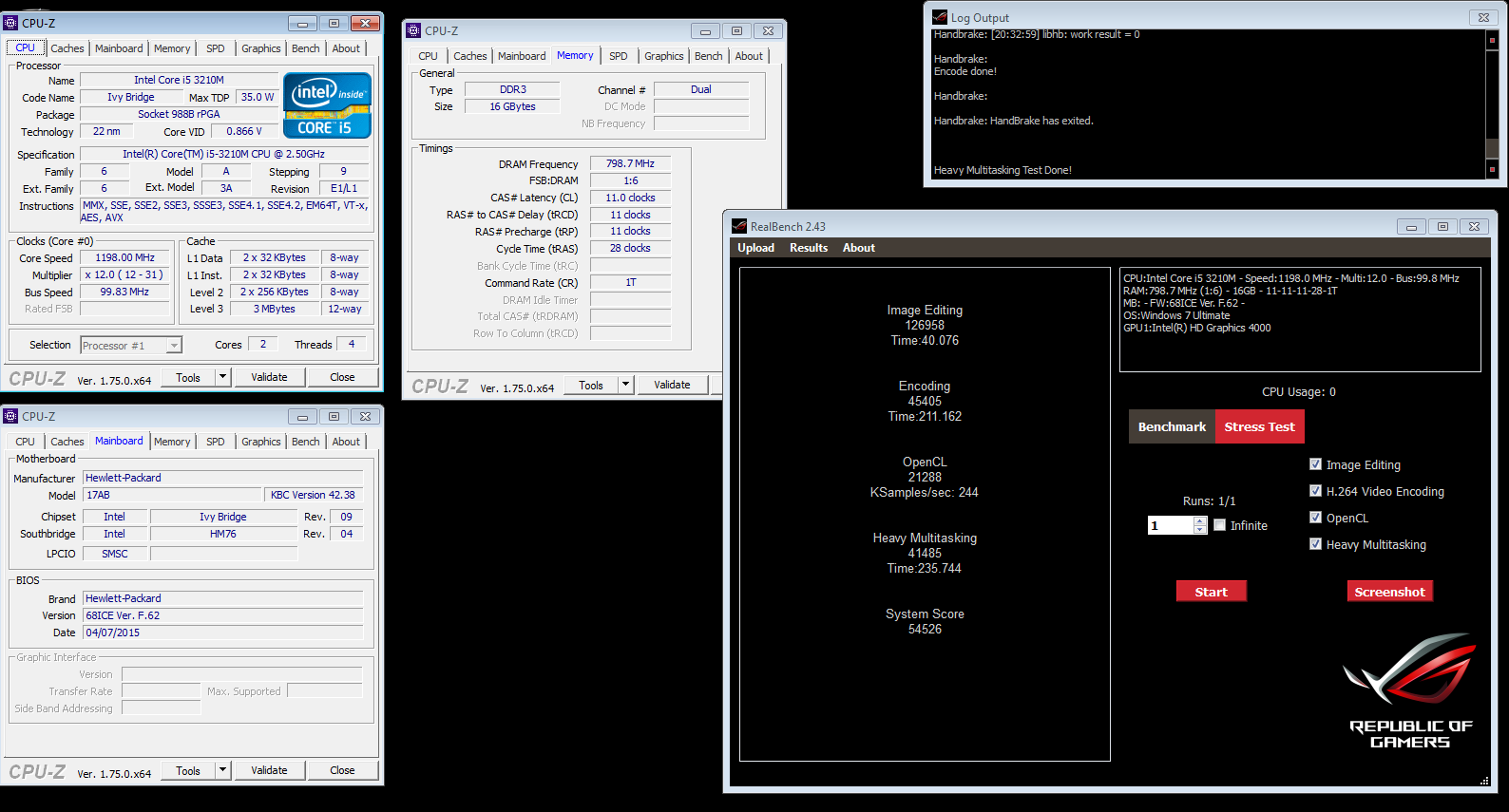Click the 'Heavy Multitasking Test Done!' log line
1509x812 pixels.
pos(1003,170)
